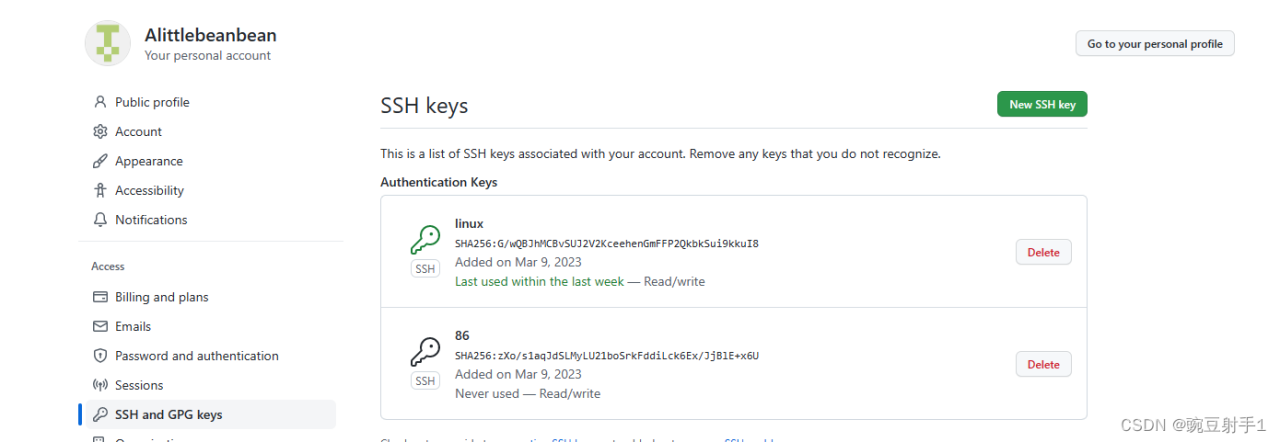The image size is (1280, 442).
Task: Click the Appearance paintbrush icon
Action: tap(100, 161)
